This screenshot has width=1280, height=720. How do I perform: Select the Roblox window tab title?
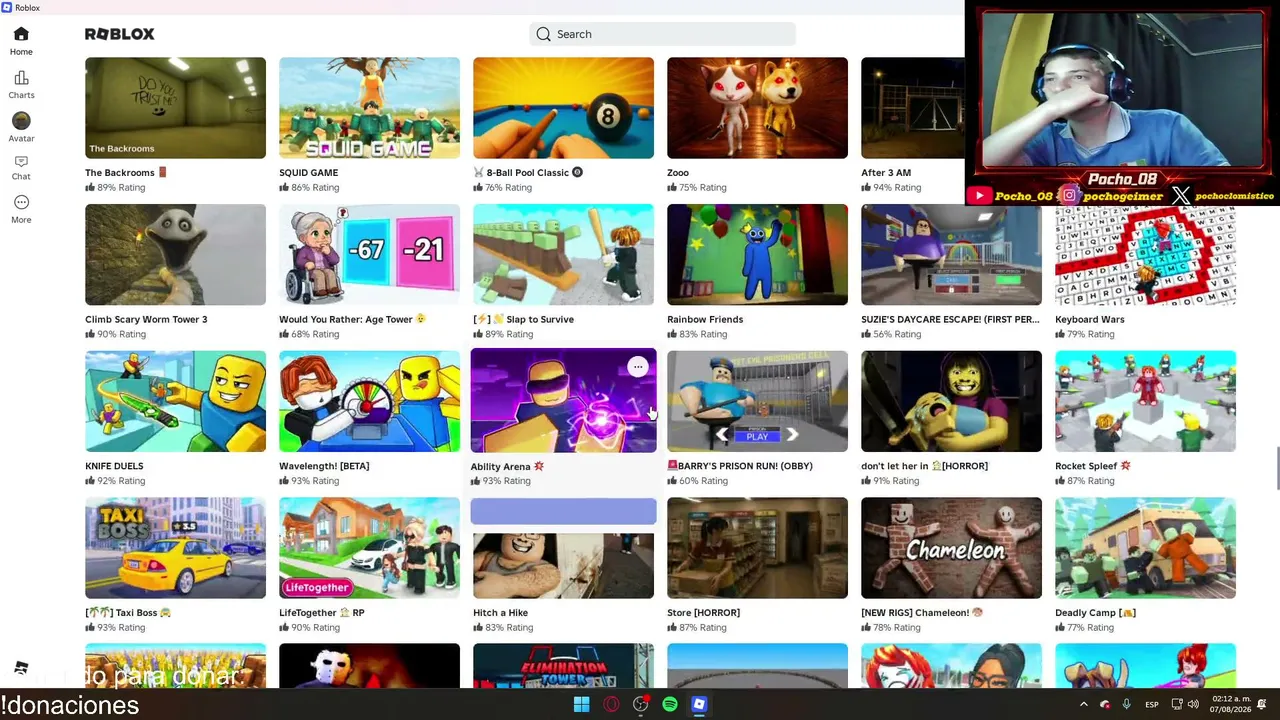[x=27, y=8]
